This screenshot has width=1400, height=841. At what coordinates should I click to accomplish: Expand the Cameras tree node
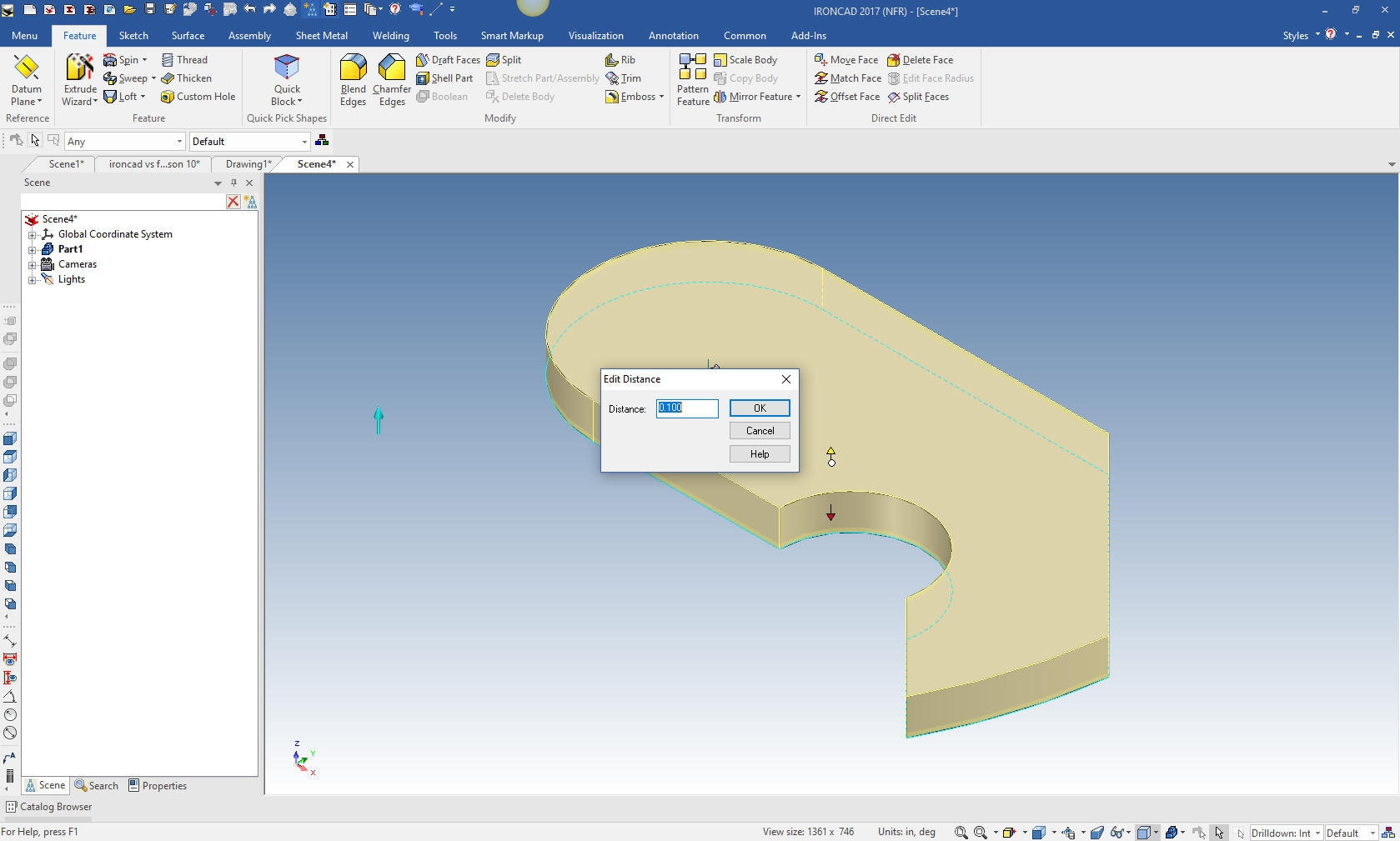pyautogui.click(x=33, y=264)
